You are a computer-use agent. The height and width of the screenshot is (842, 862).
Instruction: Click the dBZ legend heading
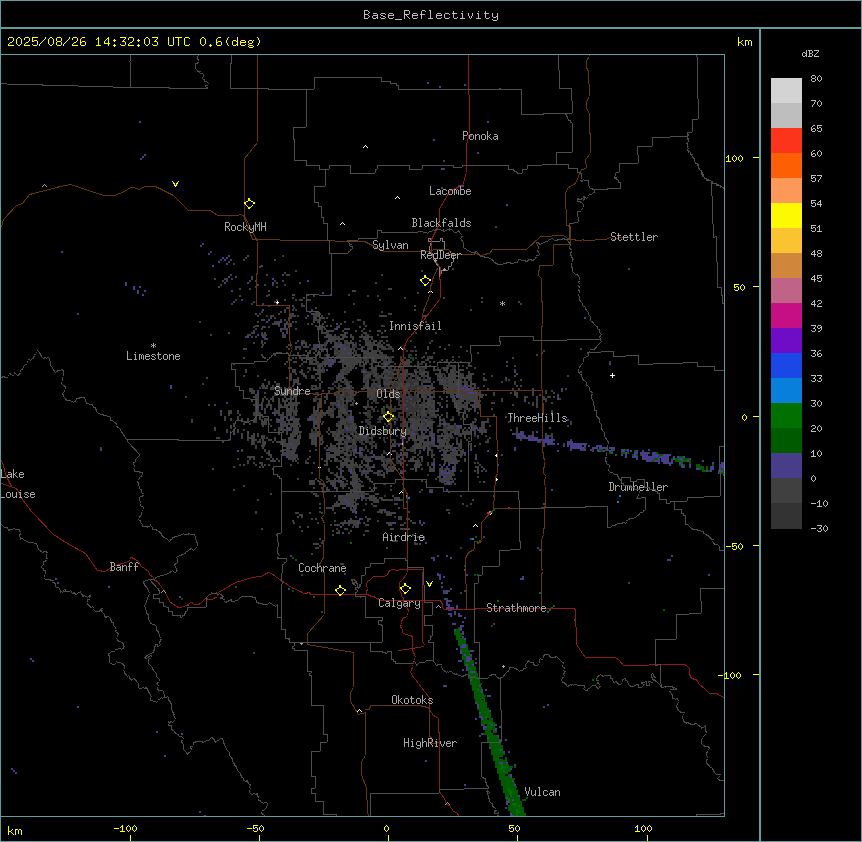pos(810,53)
